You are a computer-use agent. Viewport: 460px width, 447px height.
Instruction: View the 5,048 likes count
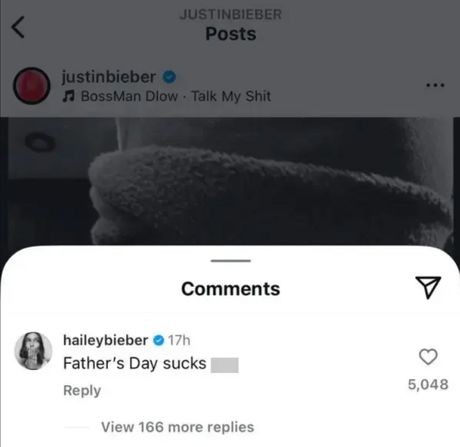428,384
